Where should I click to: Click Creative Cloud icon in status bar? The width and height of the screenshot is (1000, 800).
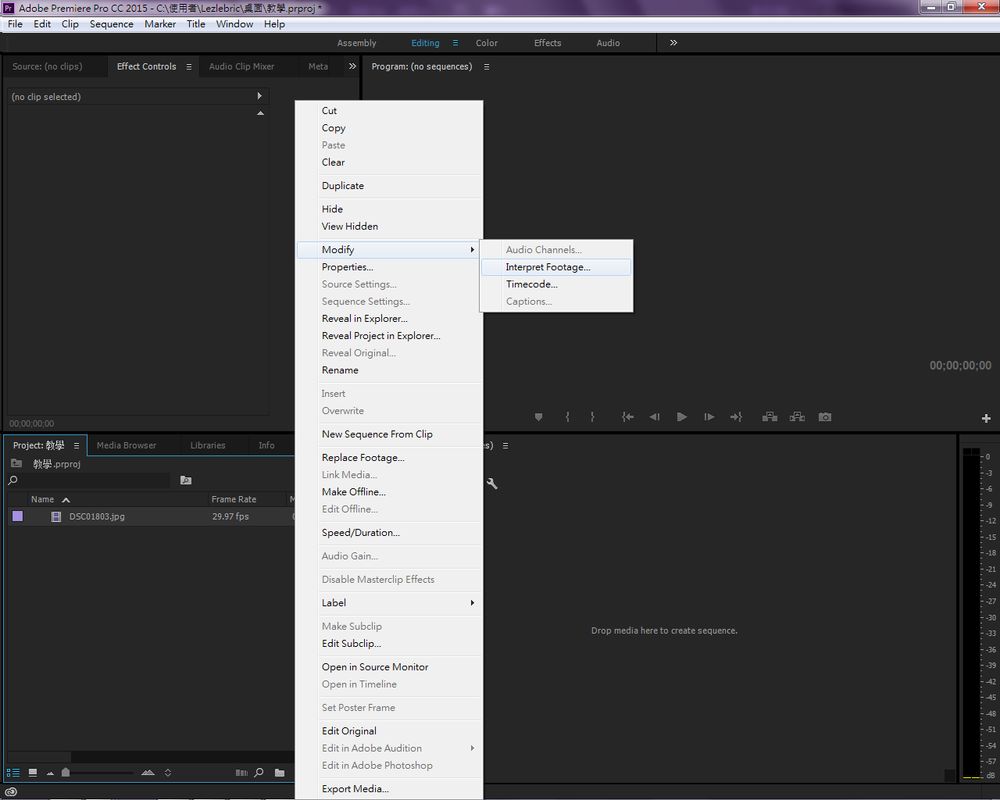point(11,792)
